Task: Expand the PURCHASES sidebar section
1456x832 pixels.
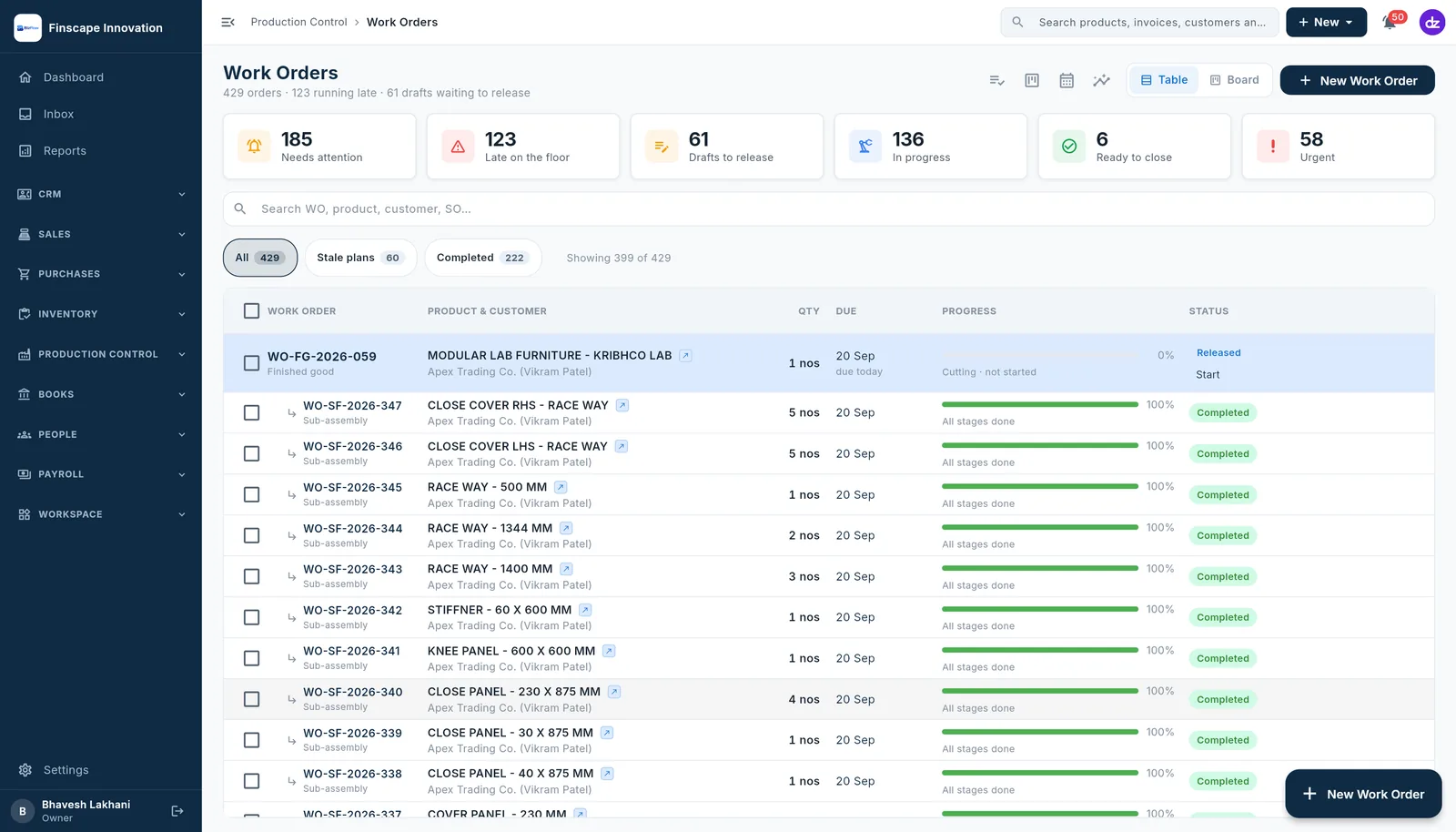Action: coord(100,274)
